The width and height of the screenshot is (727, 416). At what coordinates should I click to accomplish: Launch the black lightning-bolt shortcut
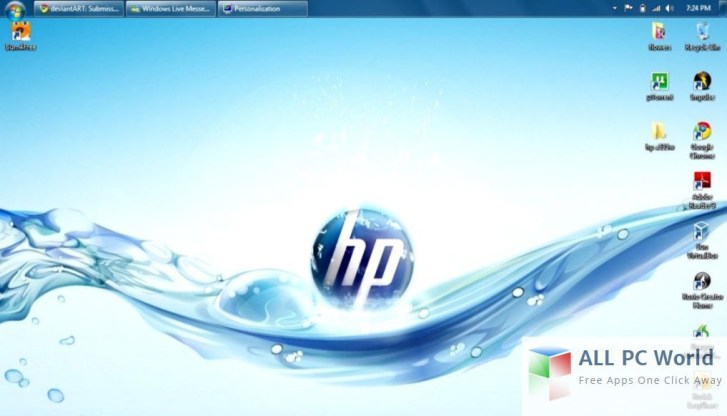tap(702, 86)
